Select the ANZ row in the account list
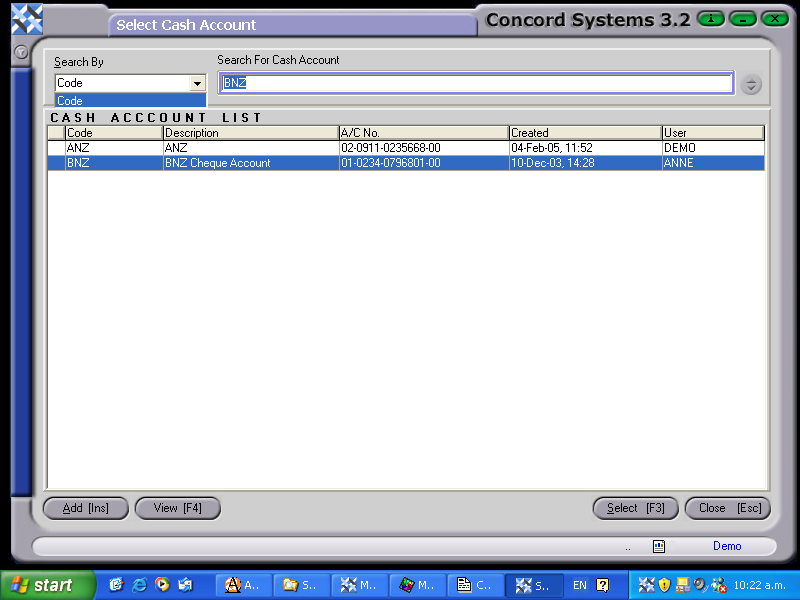This screenshot has width=800, height=600. (x=300, y=147)
